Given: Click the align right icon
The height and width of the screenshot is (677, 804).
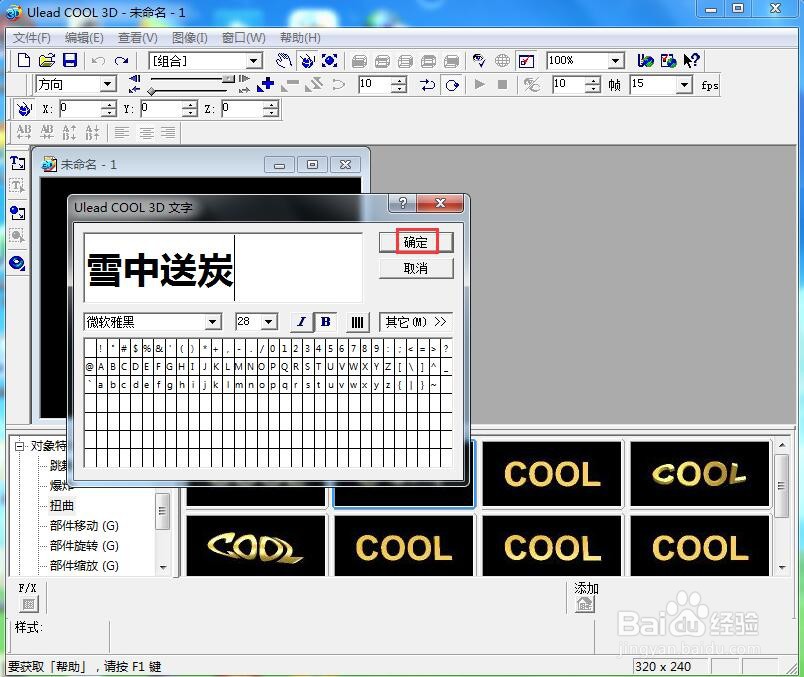Looking at the screenshot, I should tap(168, 133).
